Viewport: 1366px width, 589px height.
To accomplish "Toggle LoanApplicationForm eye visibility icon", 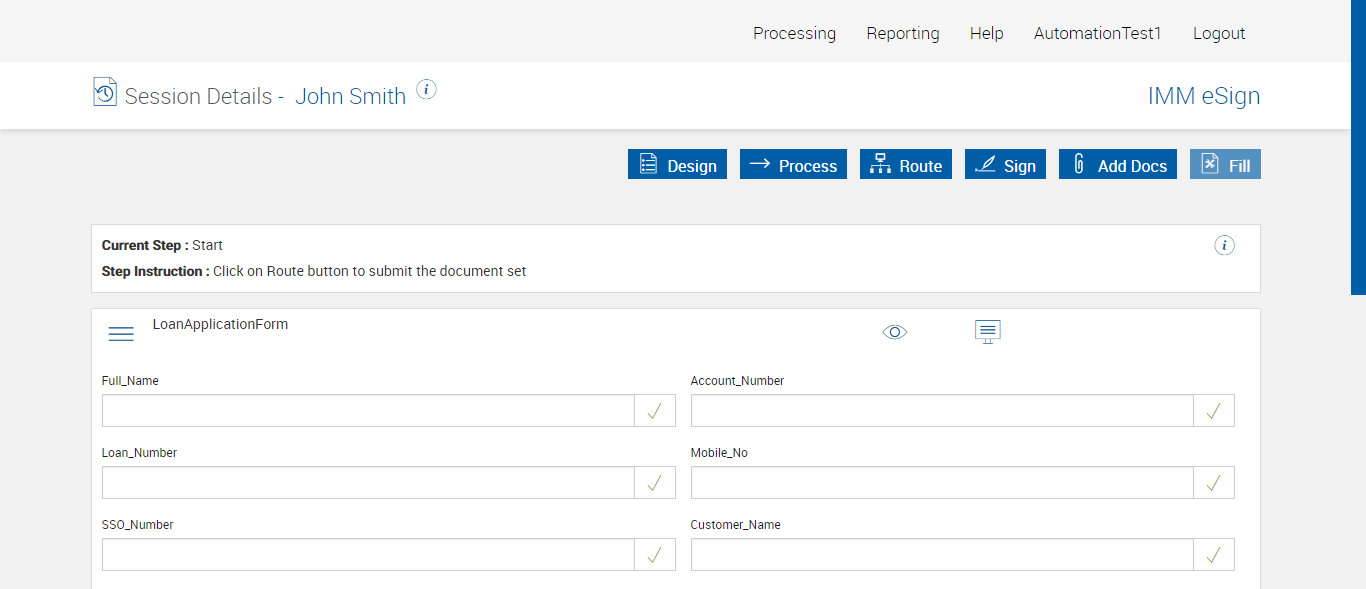I will pos(895,332).
